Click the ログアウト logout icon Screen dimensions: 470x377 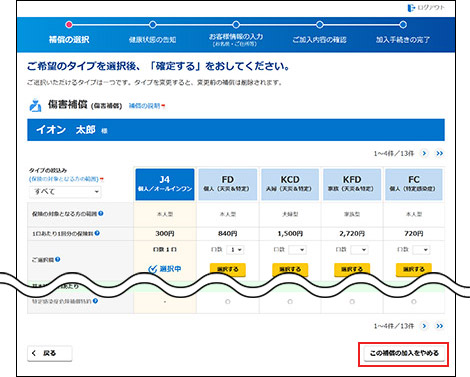[411, 8]
